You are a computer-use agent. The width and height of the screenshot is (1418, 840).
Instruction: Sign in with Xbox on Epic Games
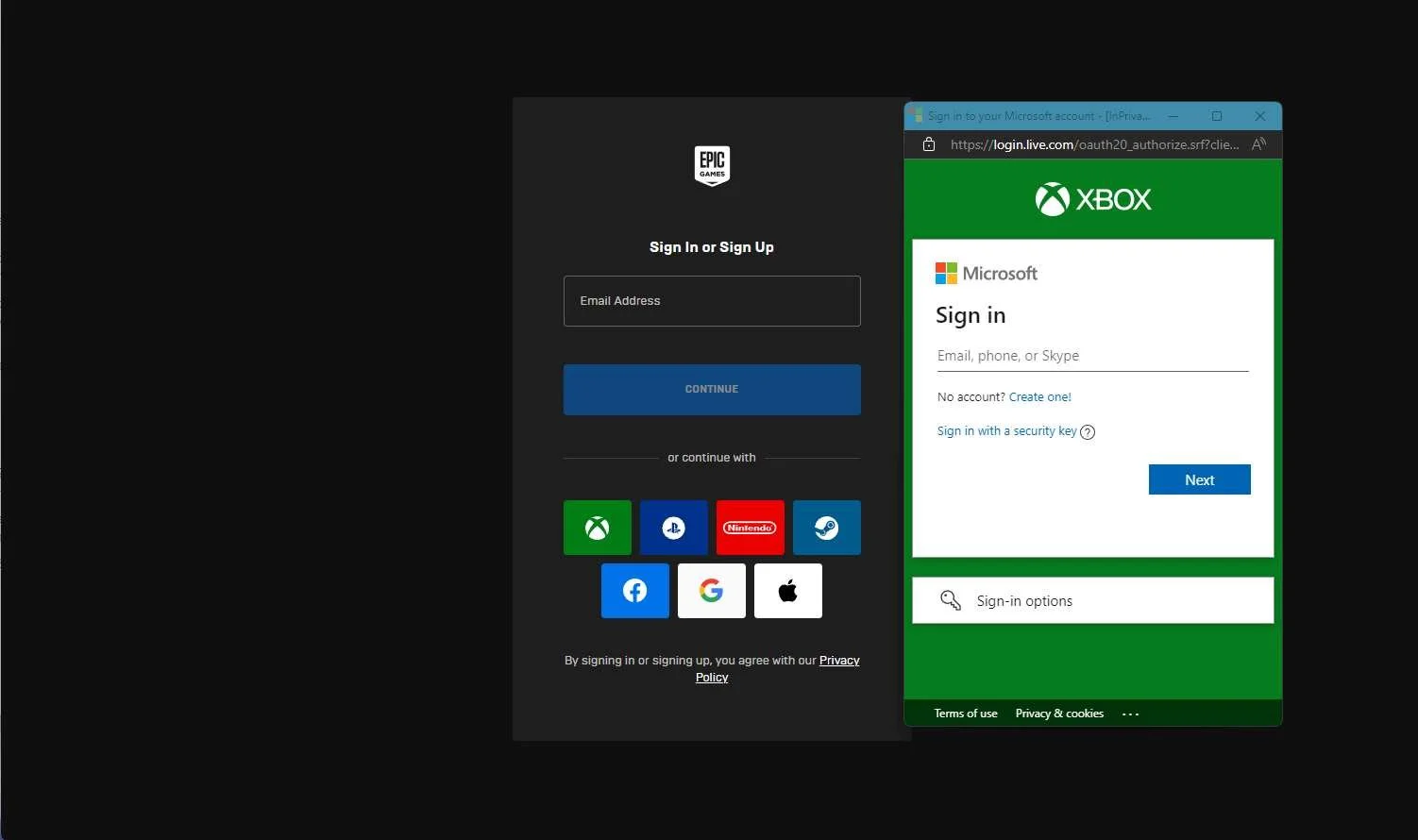597,528
